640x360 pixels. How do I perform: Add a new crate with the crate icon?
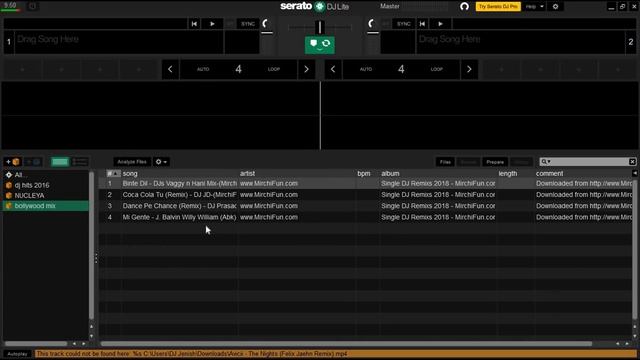point(12,162)
